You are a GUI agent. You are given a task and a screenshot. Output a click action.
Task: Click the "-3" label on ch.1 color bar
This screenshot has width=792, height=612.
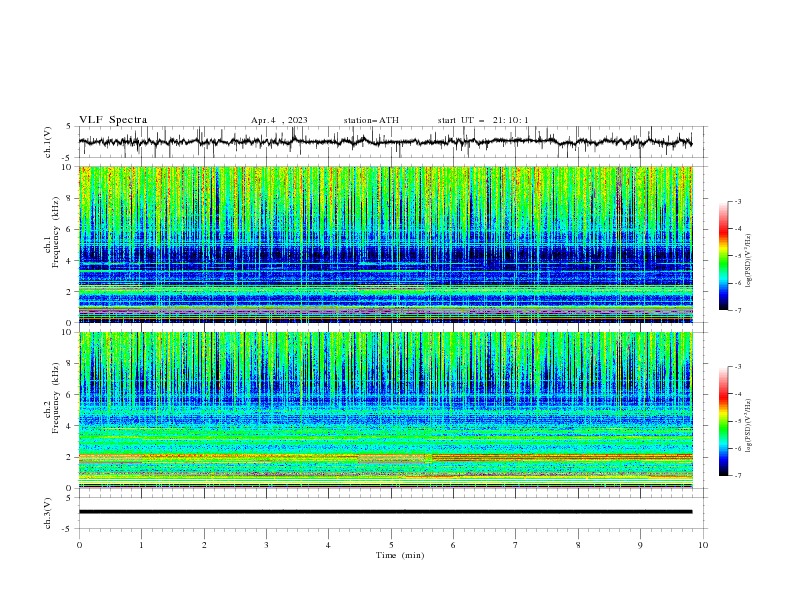pyautogui.click(x=738, y=201)
